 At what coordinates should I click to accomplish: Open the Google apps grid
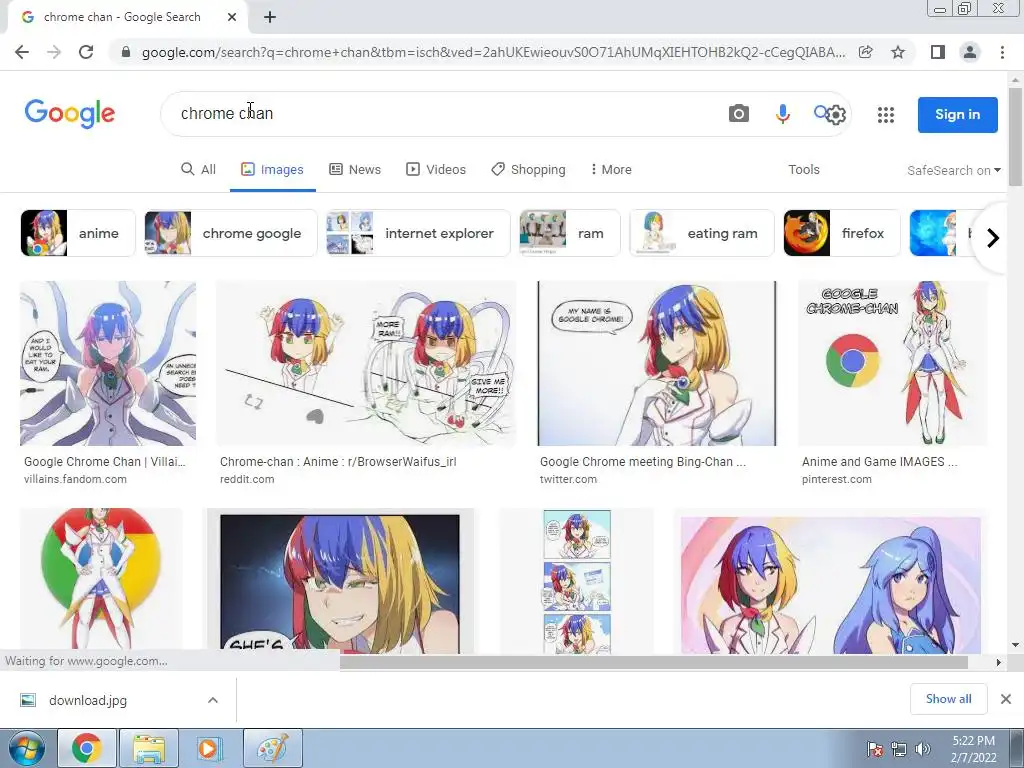[x=886, y=115]
